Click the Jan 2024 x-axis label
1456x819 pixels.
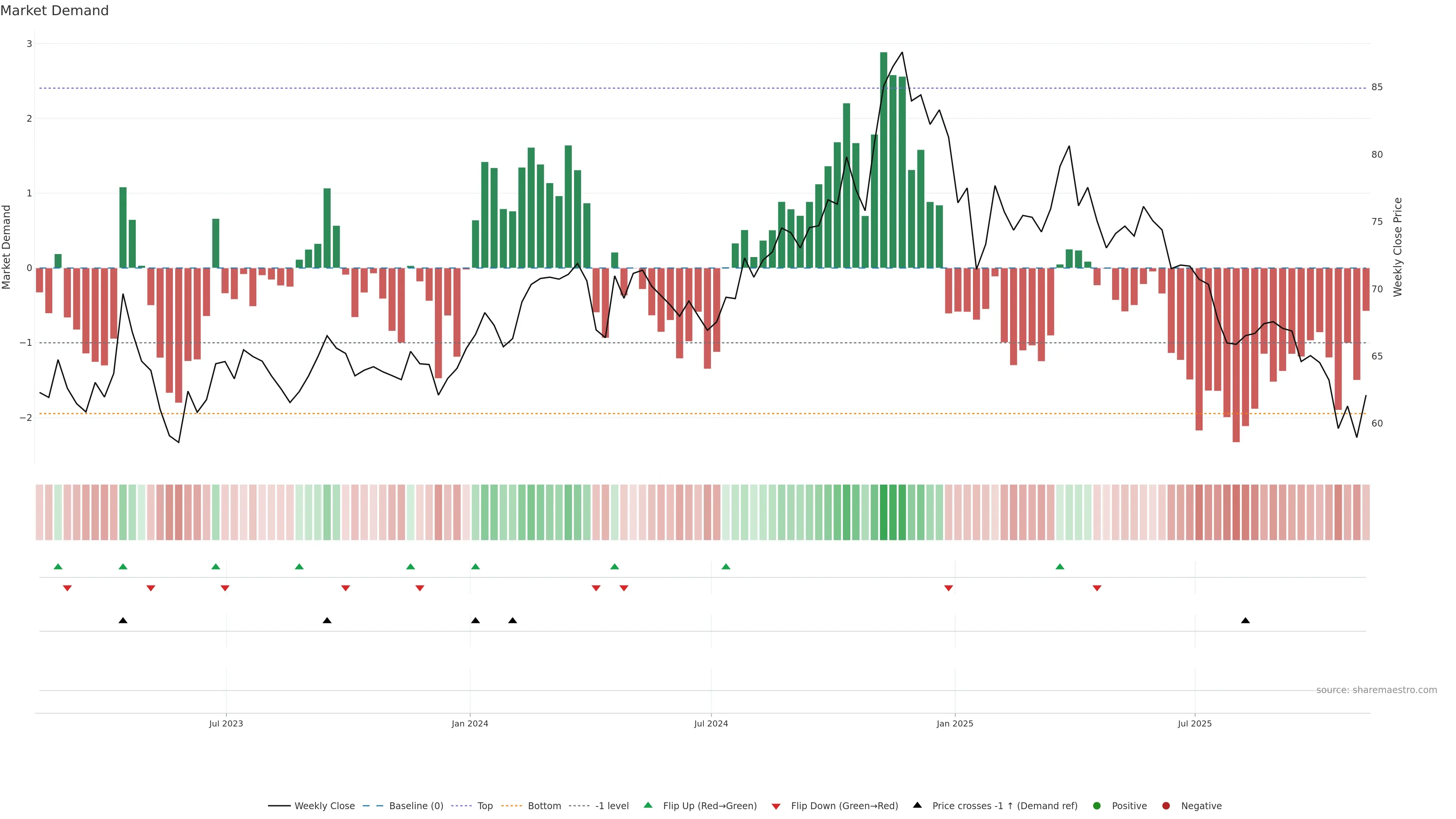point(470,723)
